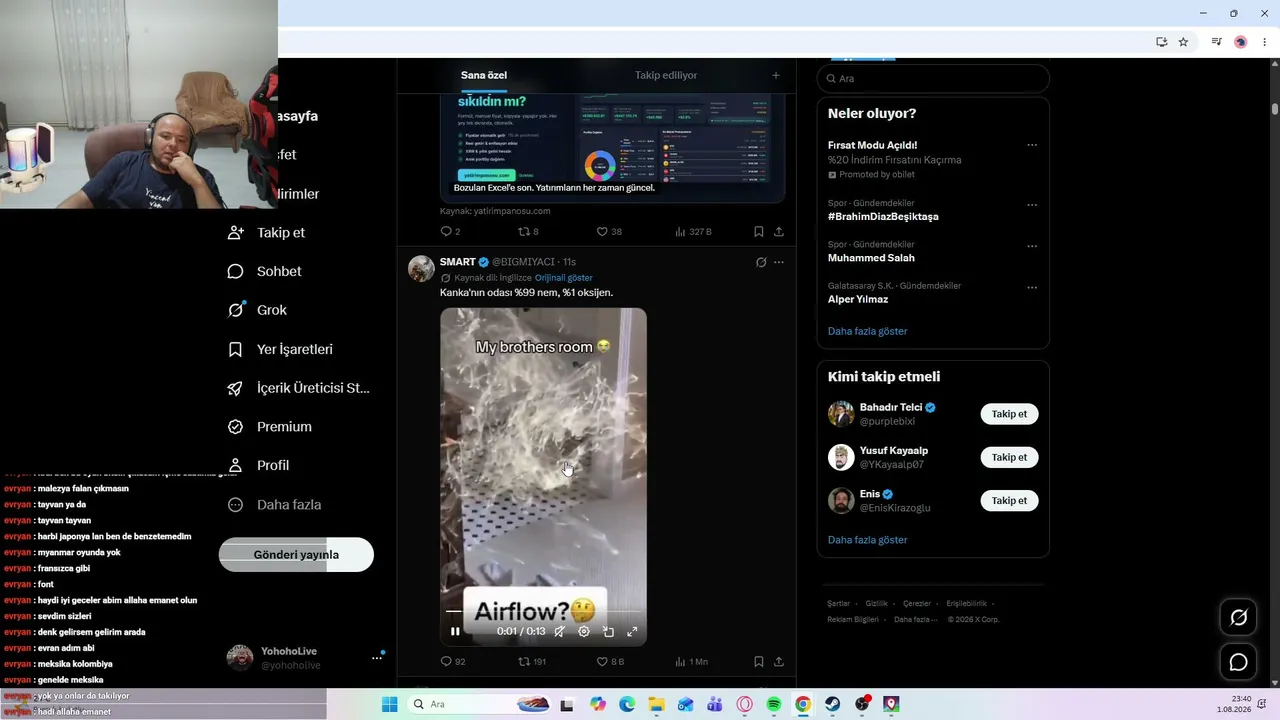
Task: Share the yatirimpanosu ad post
Action: tap(779, 232)
